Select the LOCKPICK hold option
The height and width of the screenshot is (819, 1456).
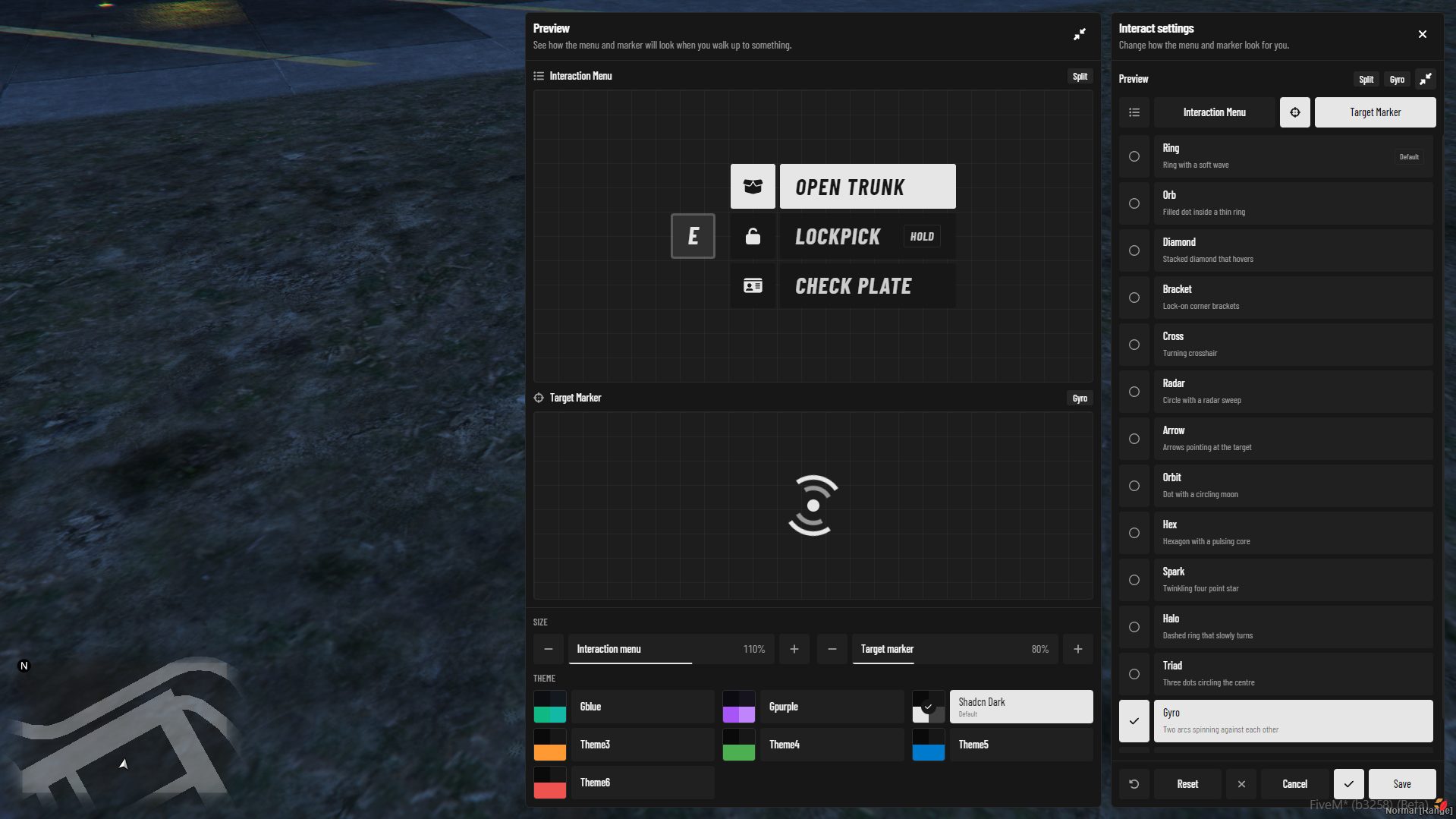[x=868, y=236]
